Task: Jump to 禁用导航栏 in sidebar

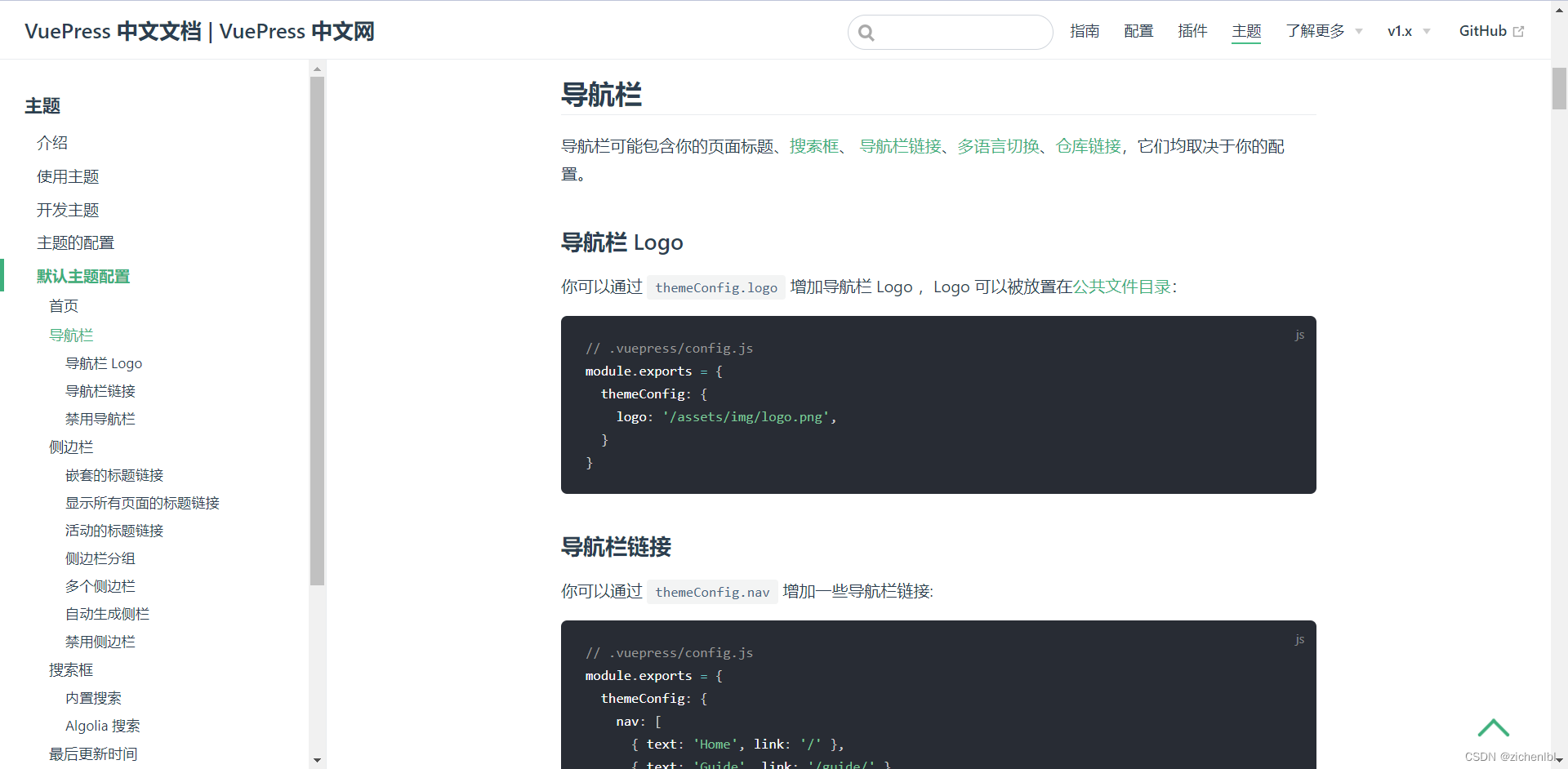Action: pyautogui.click(x=100, y=419)
